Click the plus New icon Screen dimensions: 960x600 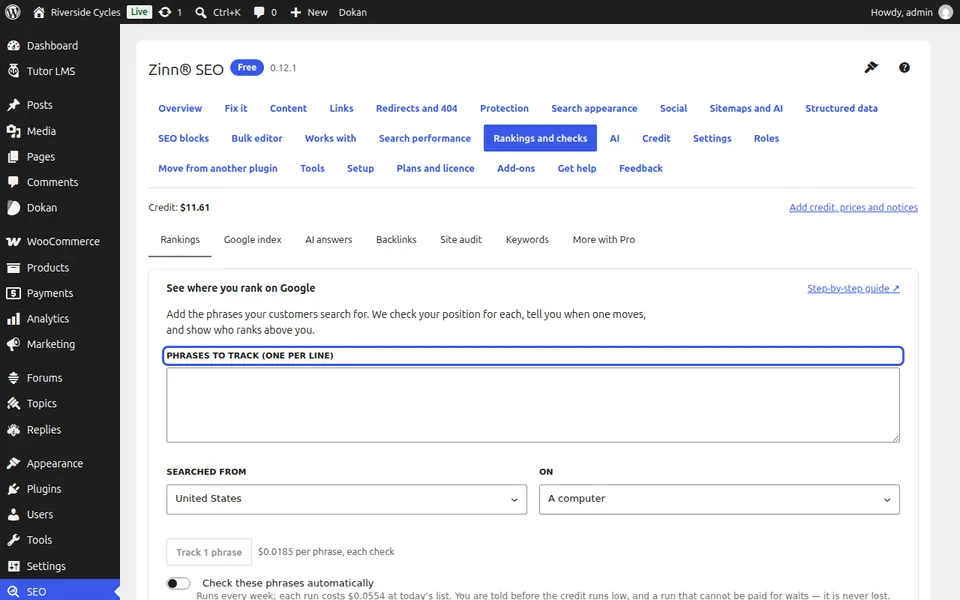pyautogui.click(x=296, y=12)
